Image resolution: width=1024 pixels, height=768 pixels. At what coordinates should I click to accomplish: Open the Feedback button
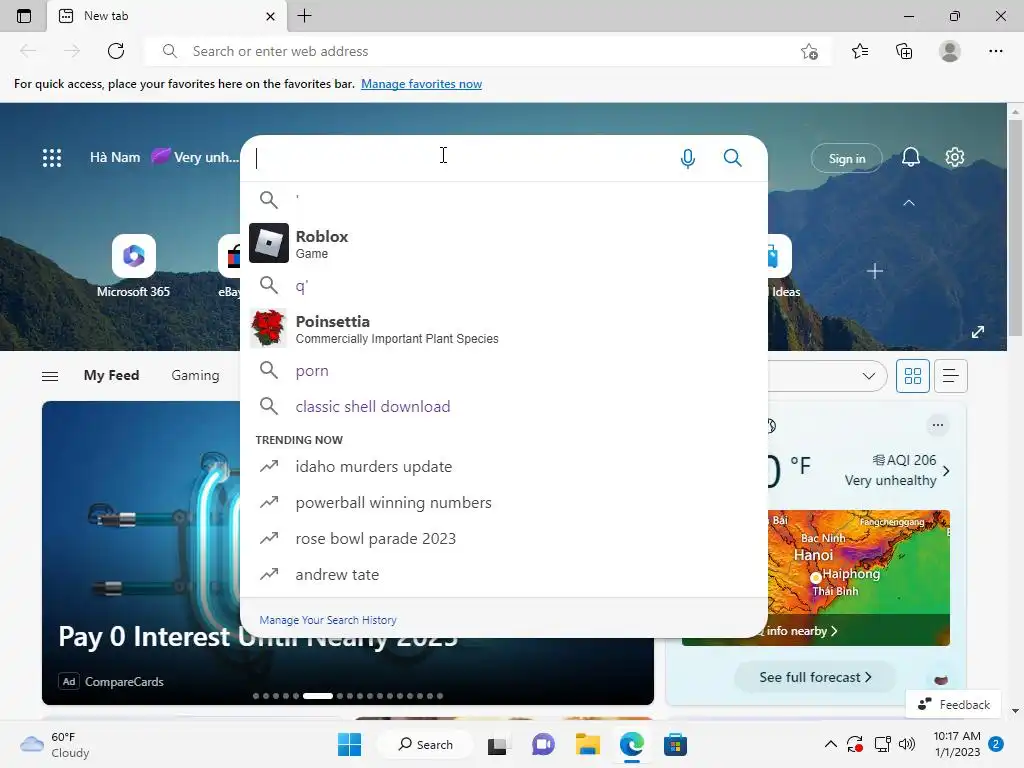coord(953,705)
